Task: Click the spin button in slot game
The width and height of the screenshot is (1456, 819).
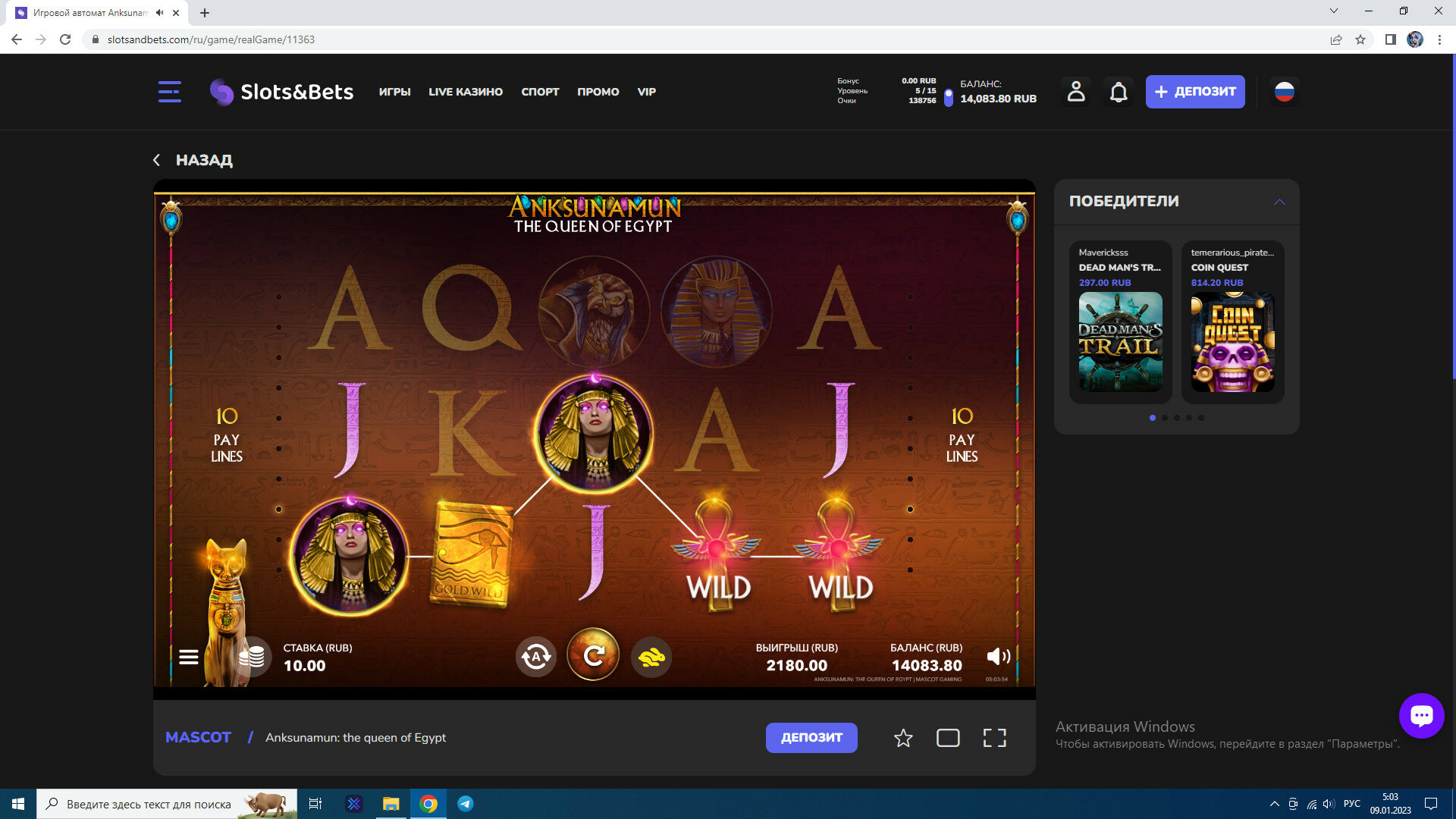Action: point(593,654)
